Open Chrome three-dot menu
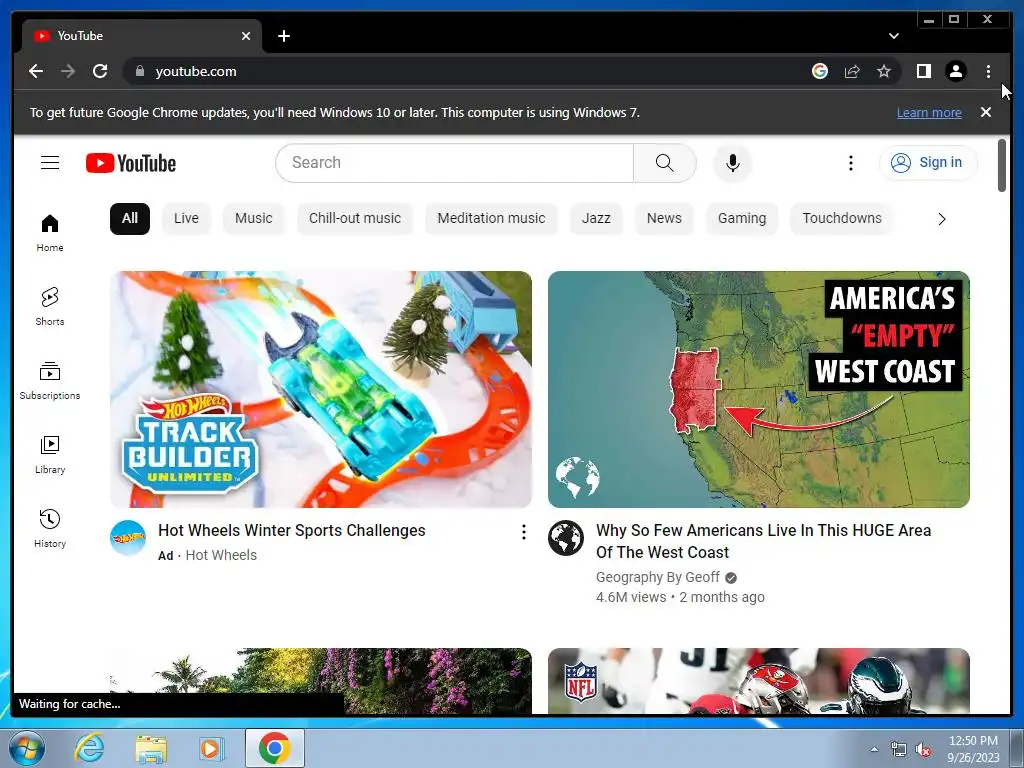Image resolution: width=1024 pixels, height=768 pixels. [988, 71]
